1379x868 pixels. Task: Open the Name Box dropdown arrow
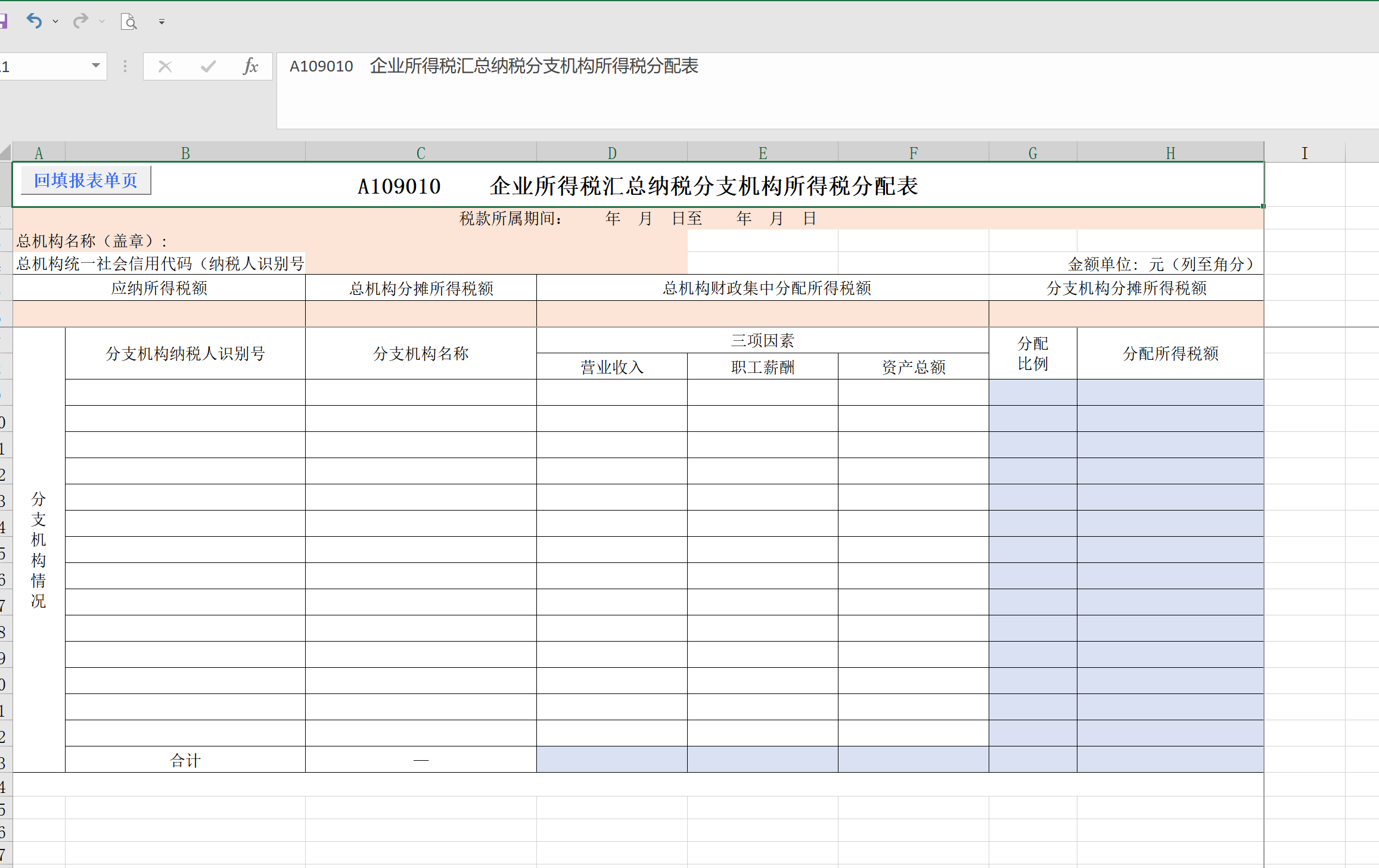95,66
